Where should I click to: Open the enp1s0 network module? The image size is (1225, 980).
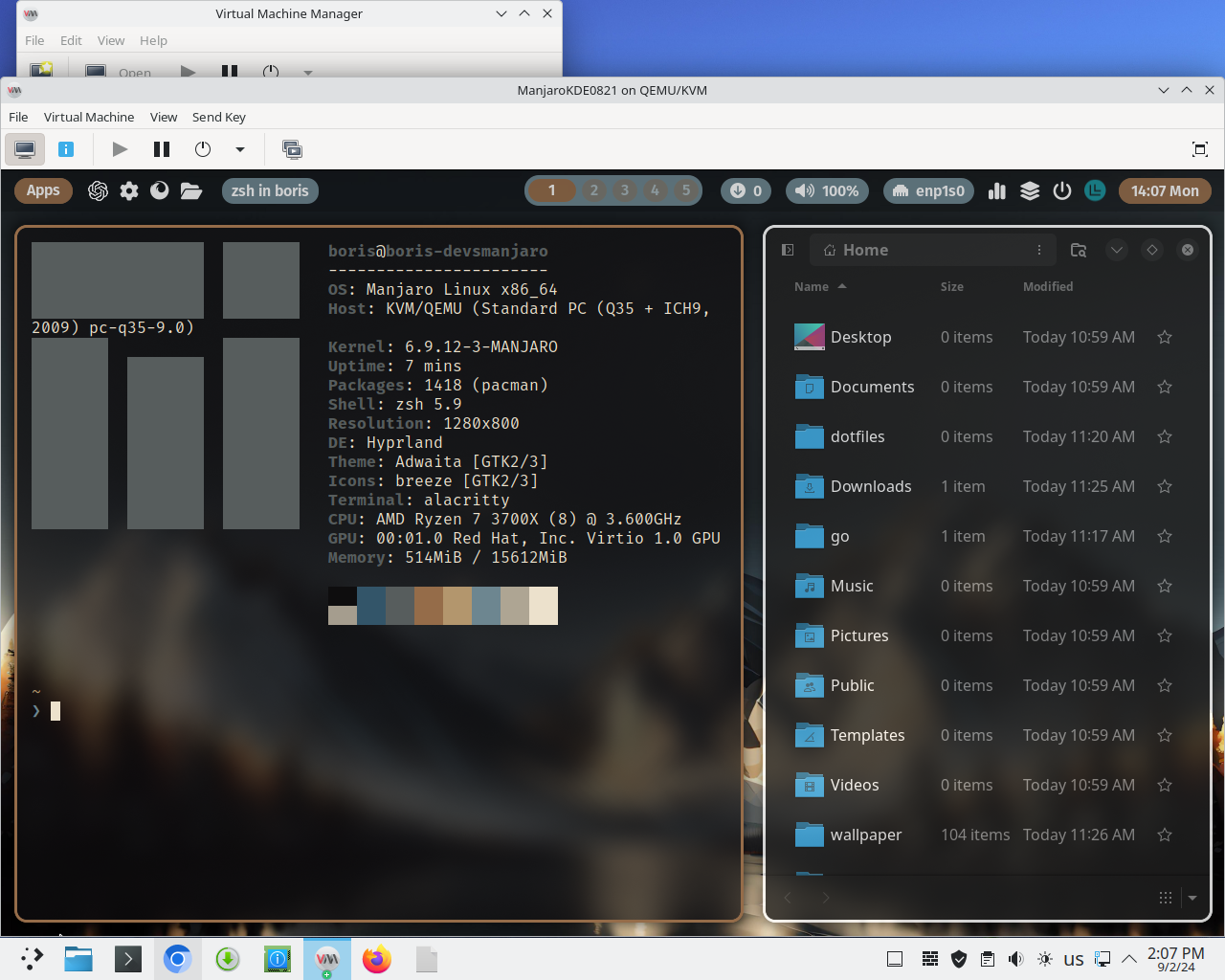[928, 190]
